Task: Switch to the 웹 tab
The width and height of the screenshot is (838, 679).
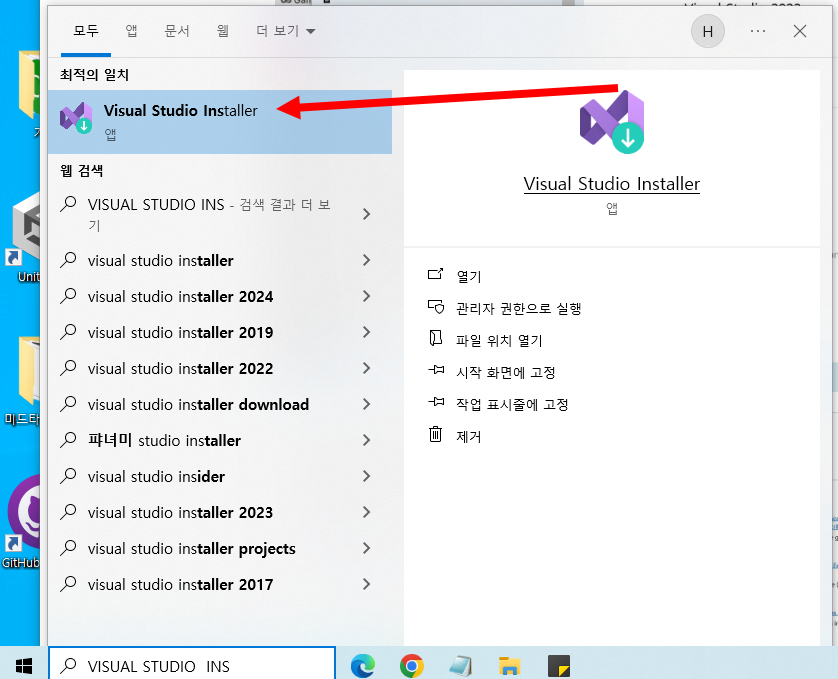Action: (223, 31)
